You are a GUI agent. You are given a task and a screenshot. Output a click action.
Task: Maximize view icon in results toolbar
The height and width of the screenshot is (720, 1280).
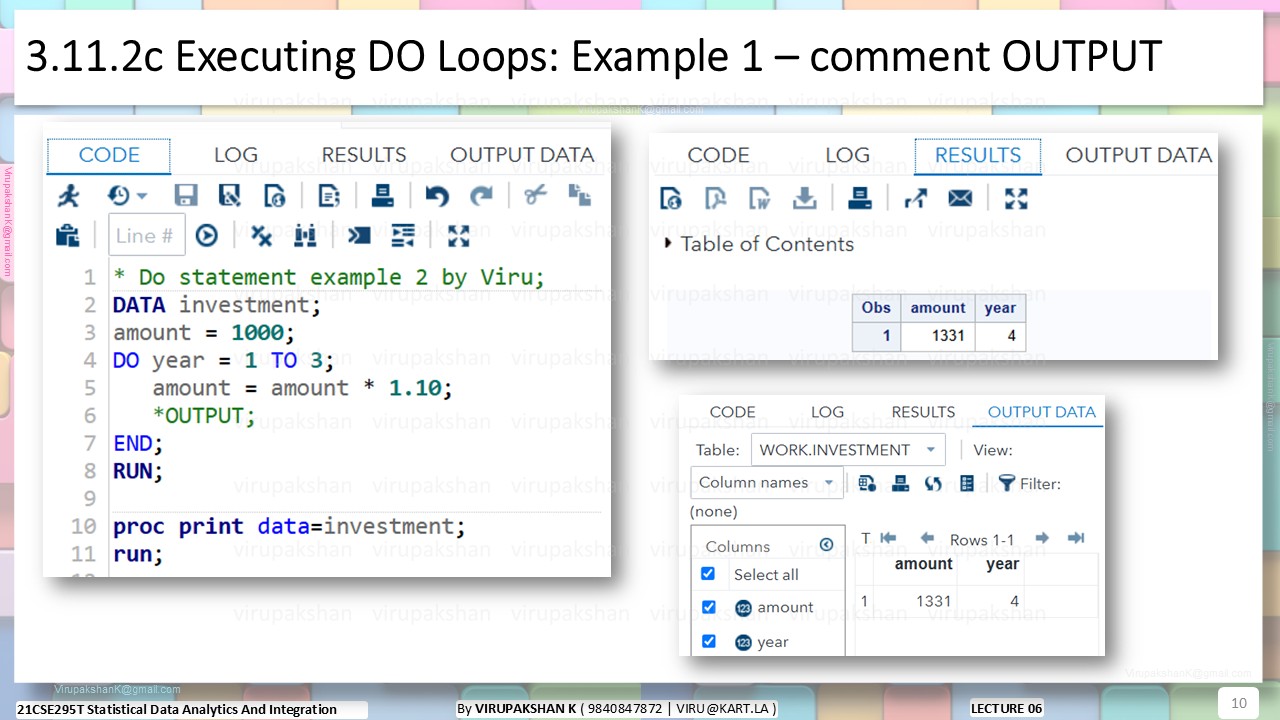(x=1016, y=198)
